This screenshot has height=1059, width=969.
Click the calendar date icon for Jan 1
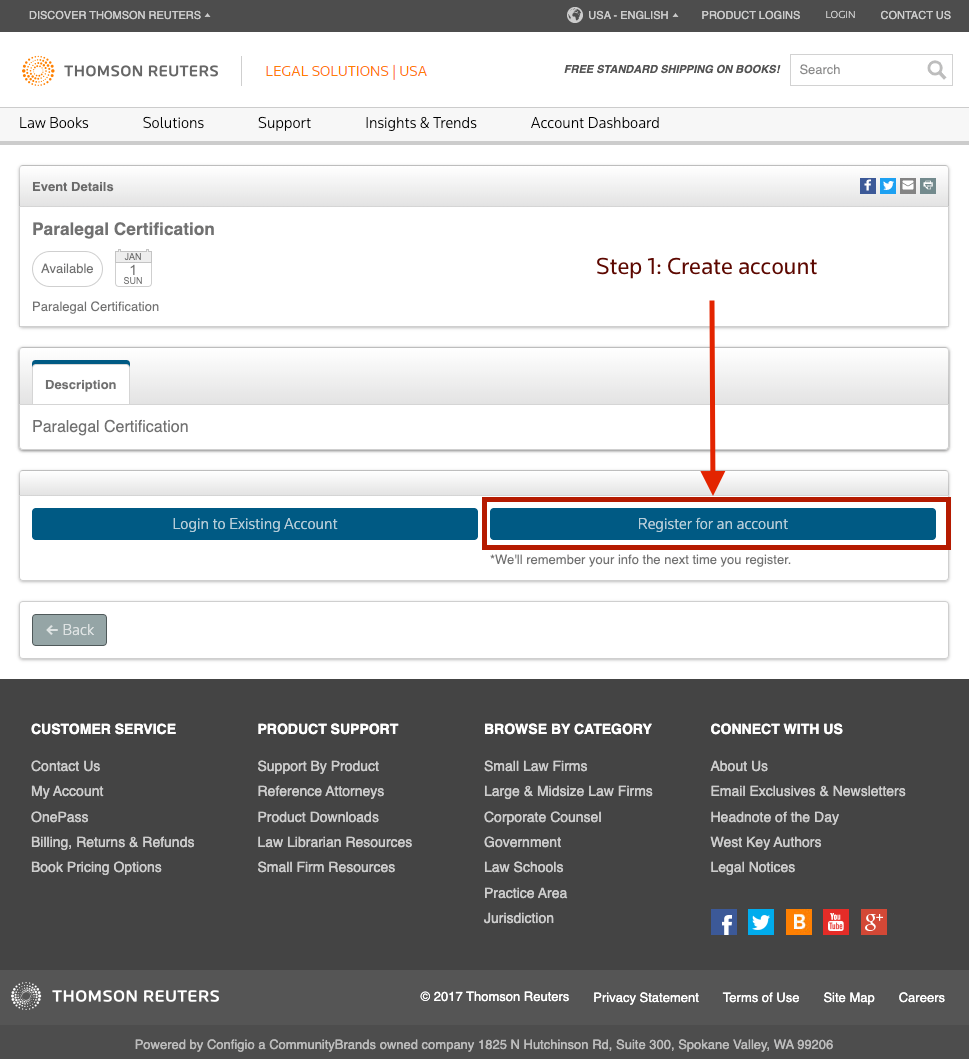[x=133, y=268]
